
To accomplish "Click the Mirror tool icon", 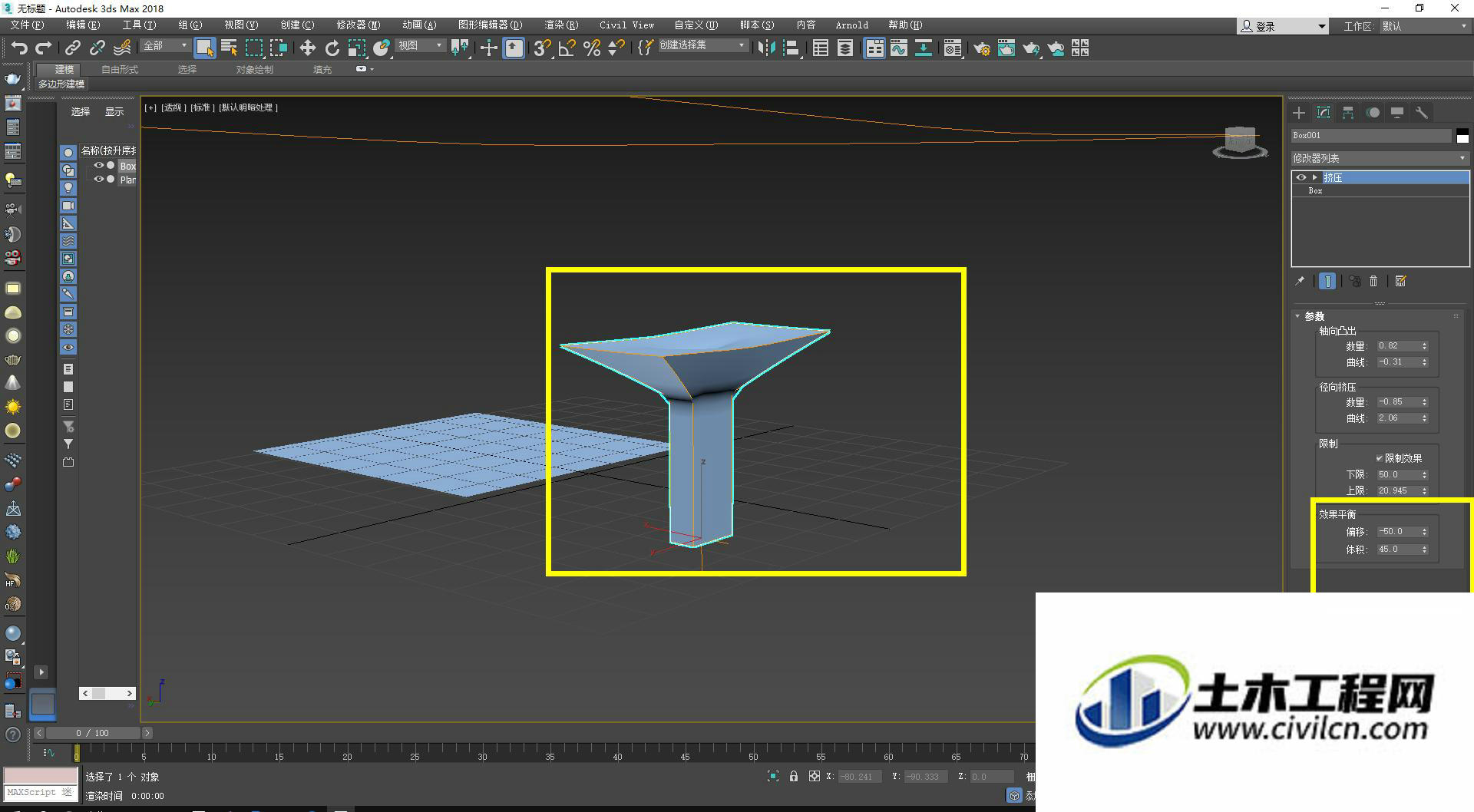I will tap(766, 48).
